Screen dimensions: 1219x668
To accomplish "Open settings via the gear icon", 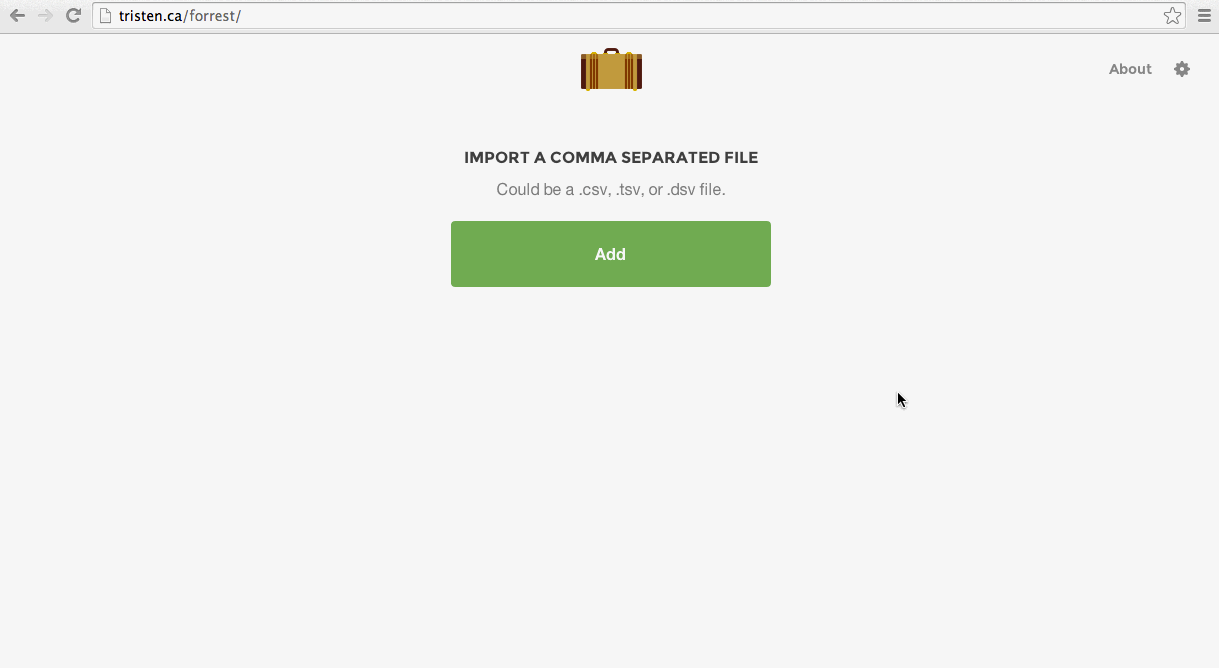I will coord(1182,69).
